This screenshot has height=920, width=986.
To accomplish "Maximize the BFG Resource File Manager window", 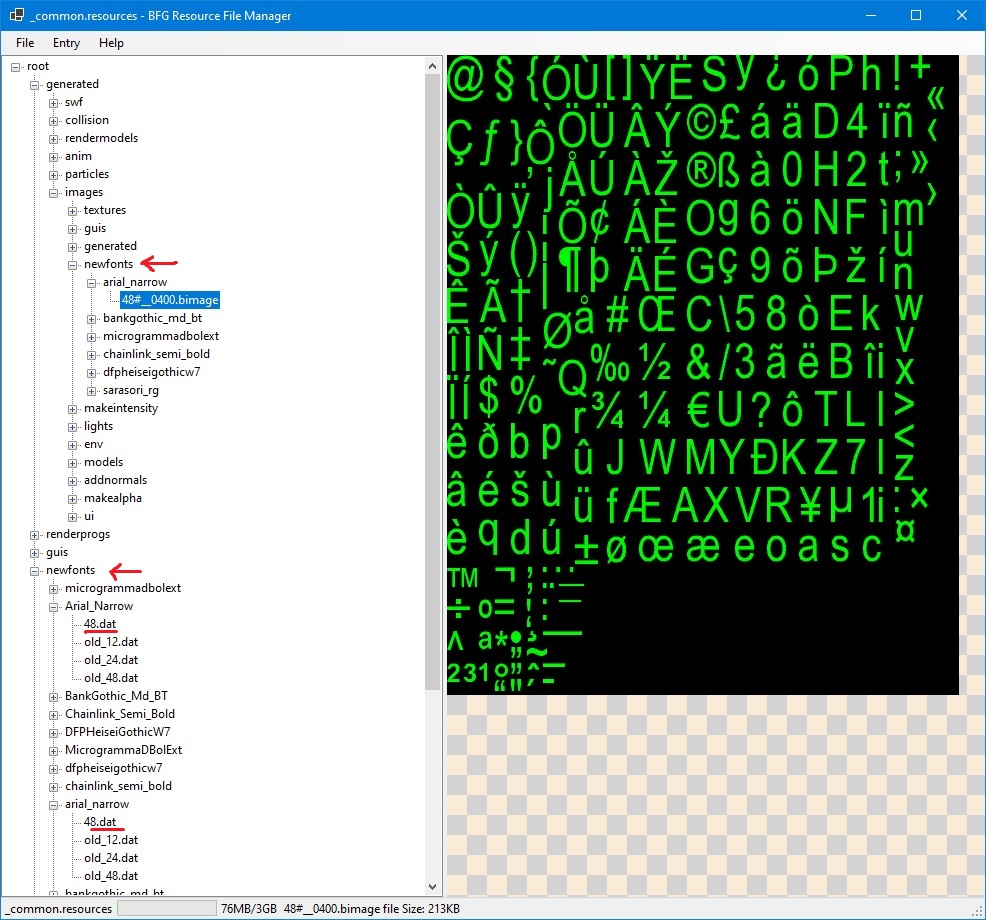I will [916, 15].
